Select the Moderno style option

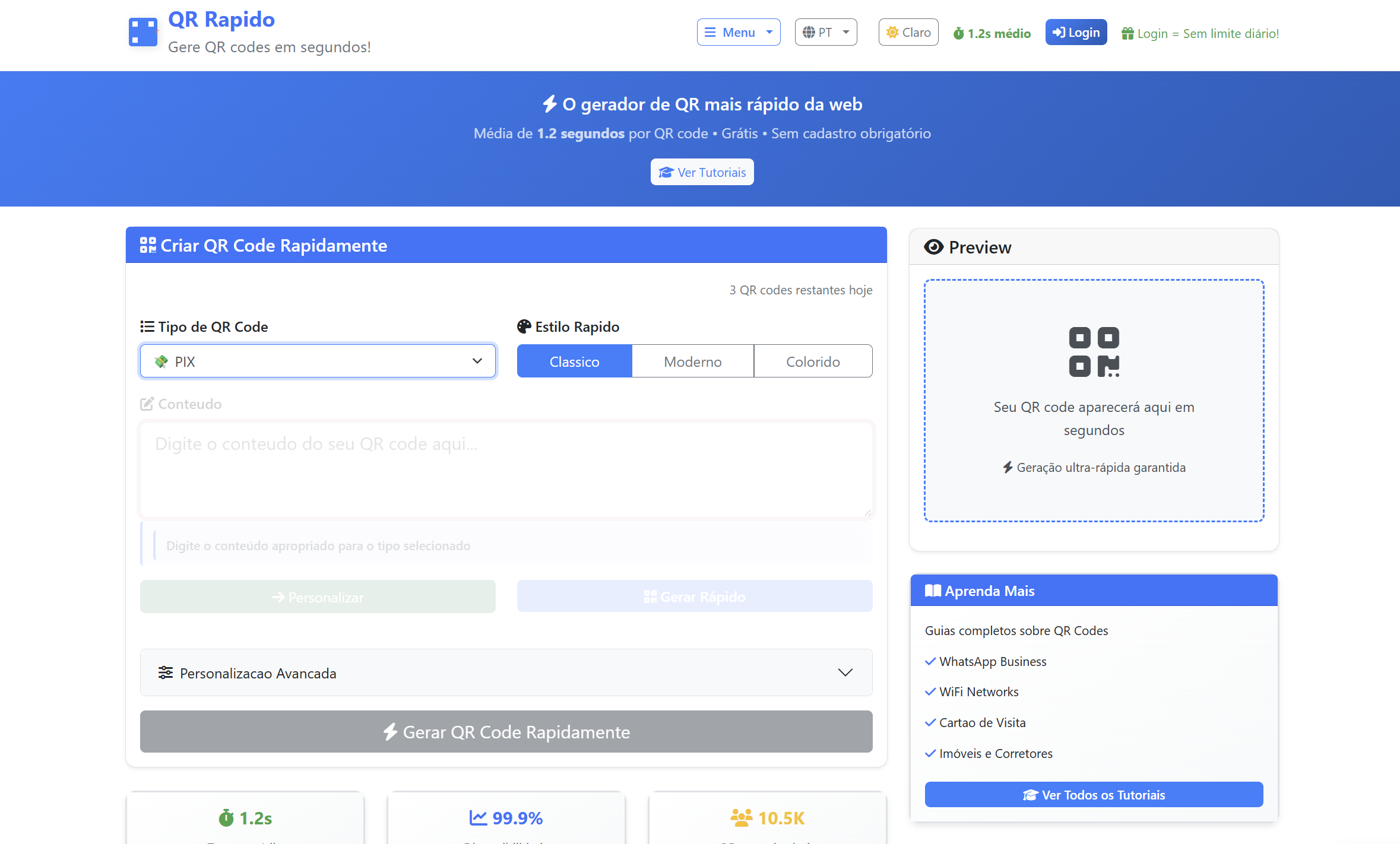(692, 361)
